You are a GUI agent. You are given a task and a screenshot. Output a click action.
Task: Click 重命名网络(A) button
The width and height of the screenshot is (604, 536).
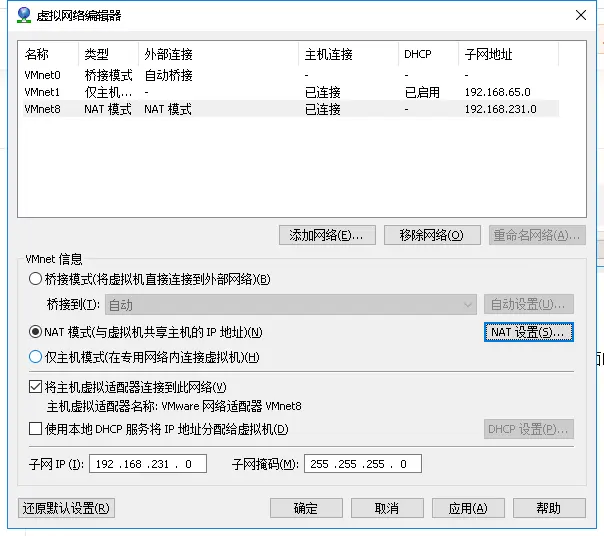(537, 235)
